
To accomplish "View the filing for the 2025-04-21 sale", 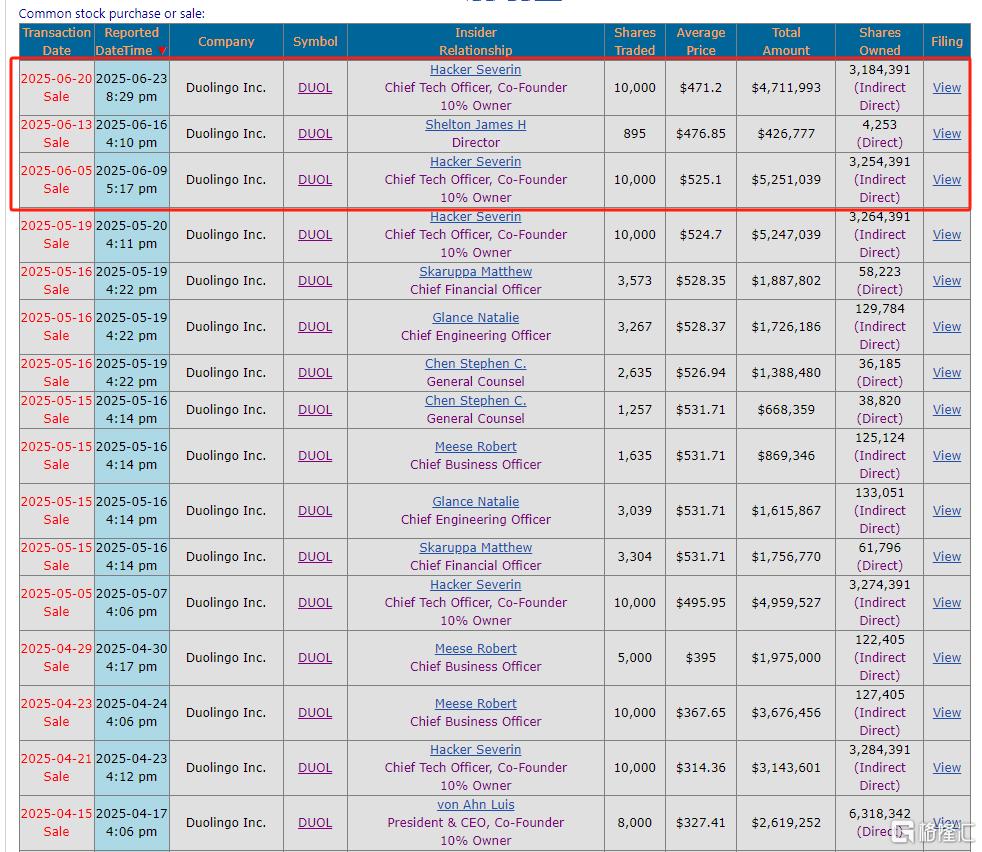I will coord(946,768).
